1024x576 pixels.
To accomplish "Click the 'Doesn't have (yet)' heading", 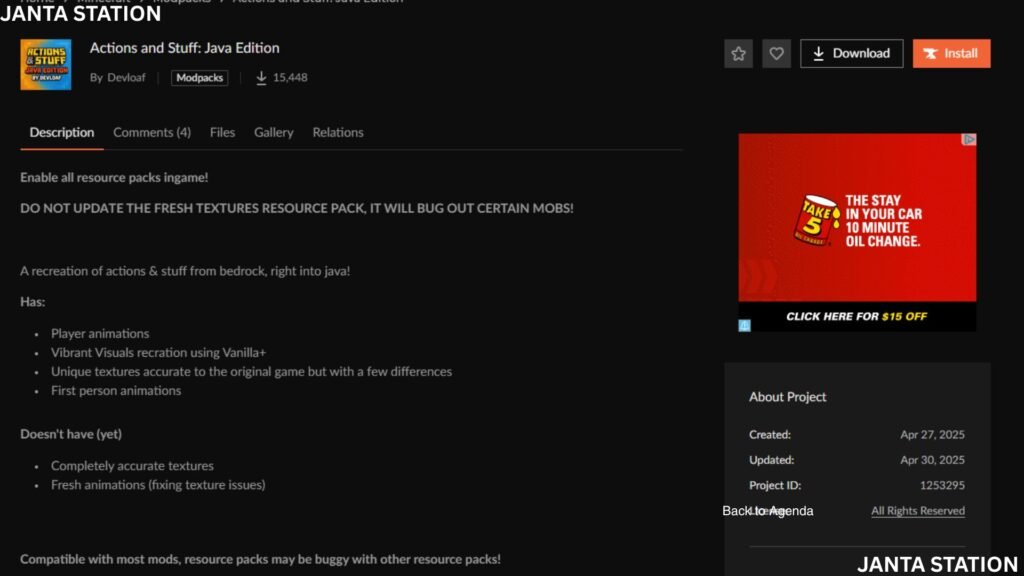I will 71,434.
